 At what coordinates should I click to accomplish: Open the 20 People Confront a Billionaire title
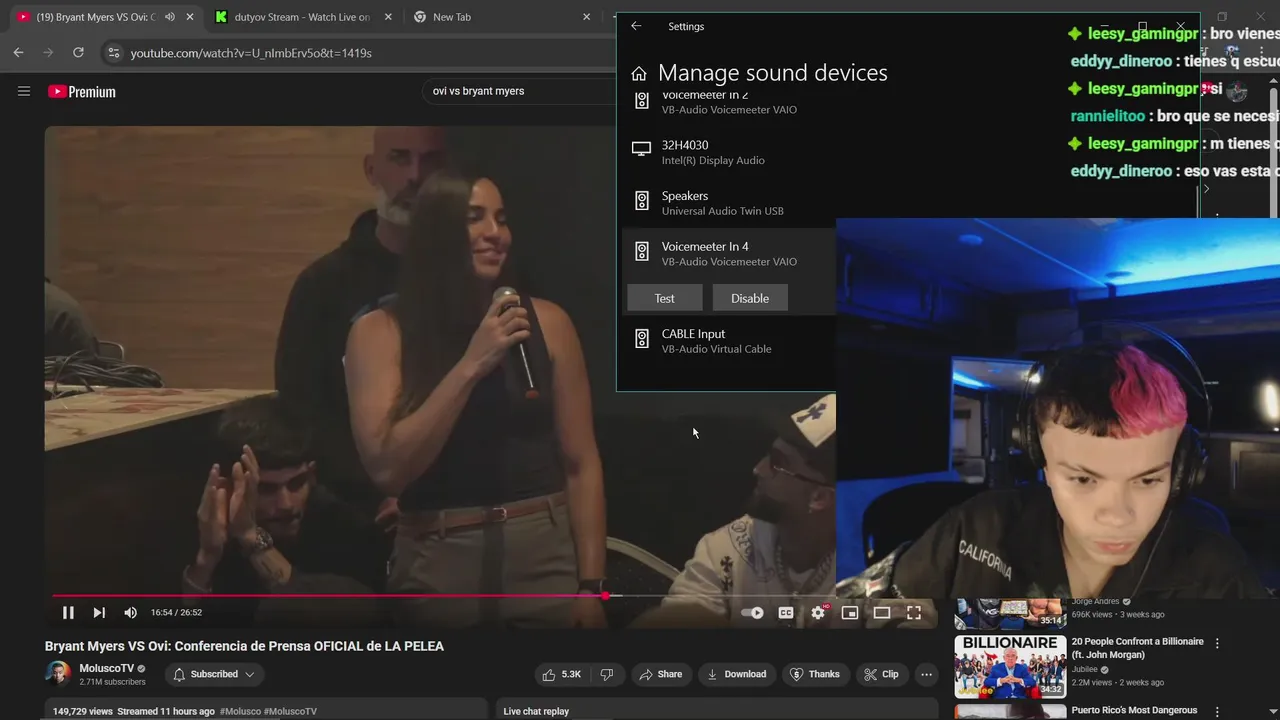coord(1137,648)
